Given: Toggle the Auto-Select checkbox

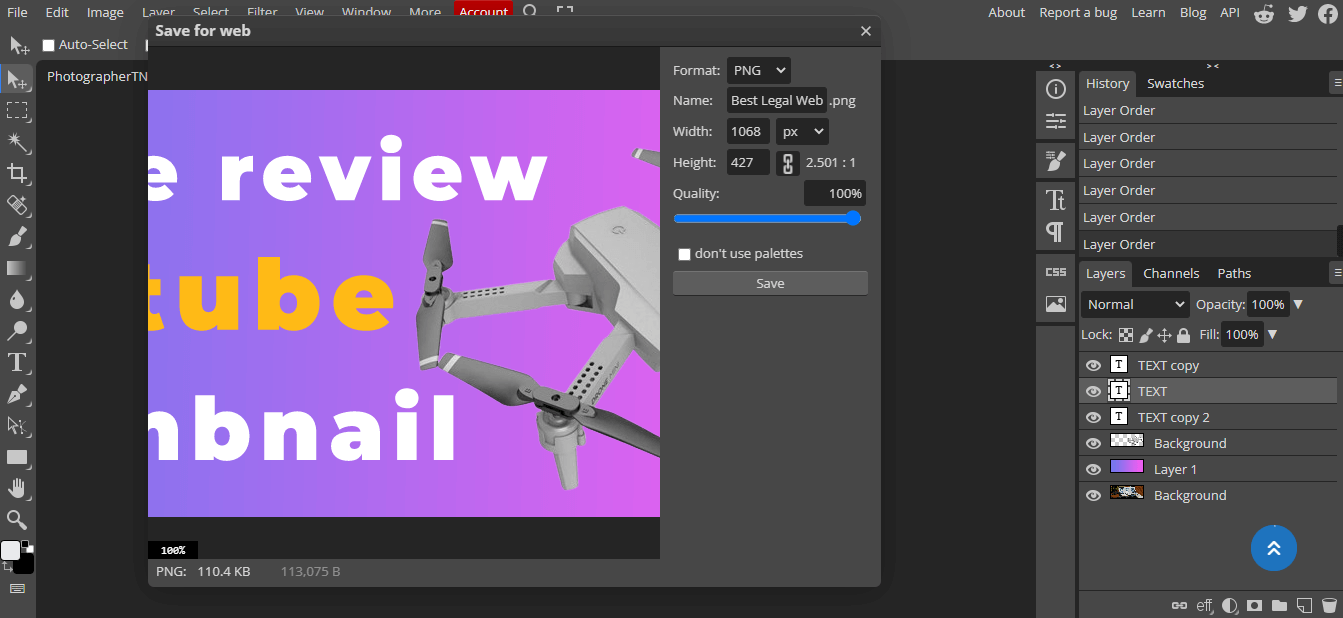Looking at the screenshot, I should click(x=48, y=45).
